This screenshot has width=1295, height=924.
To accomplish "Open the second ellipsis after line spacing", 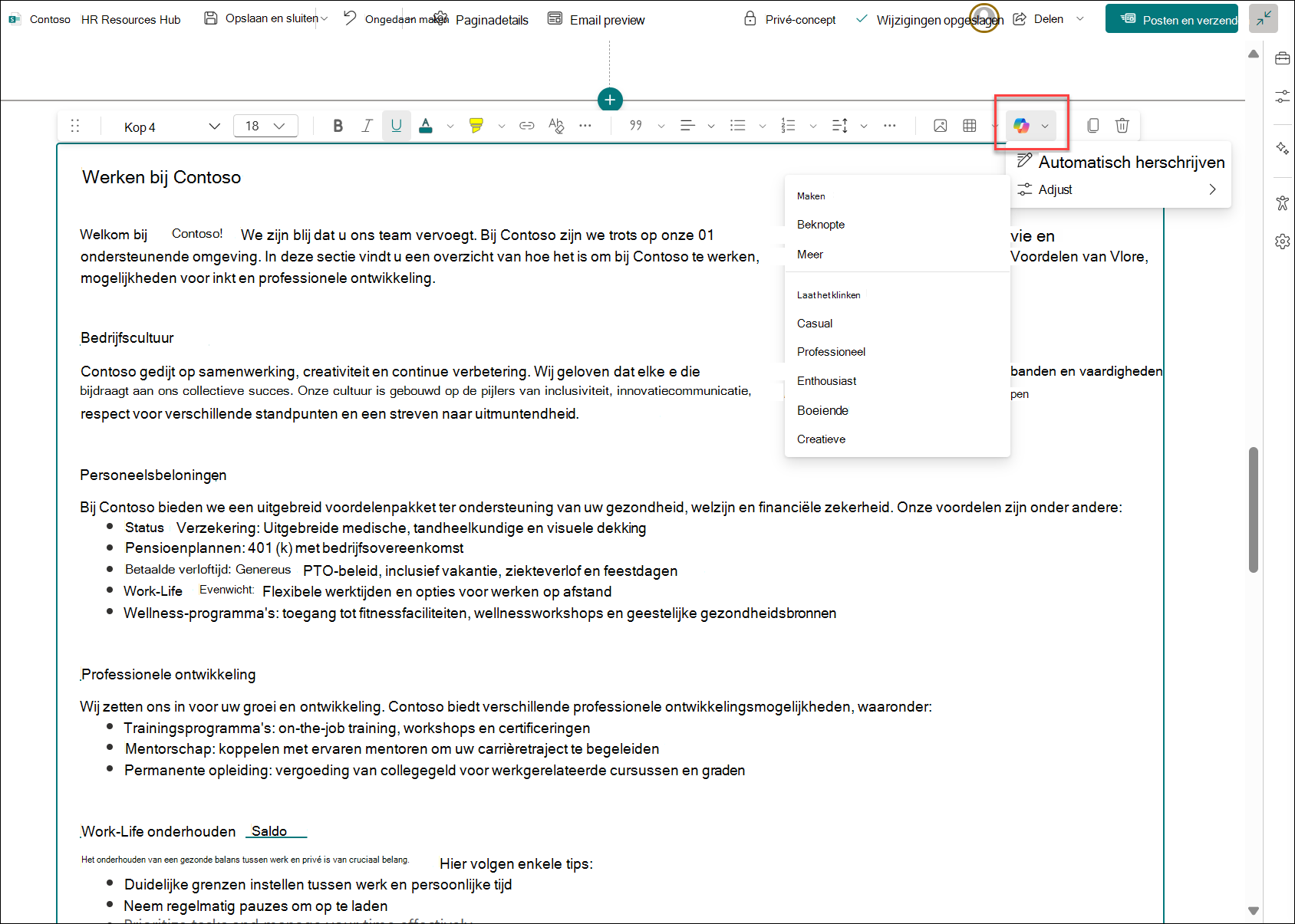I will (x=890, y=126).
